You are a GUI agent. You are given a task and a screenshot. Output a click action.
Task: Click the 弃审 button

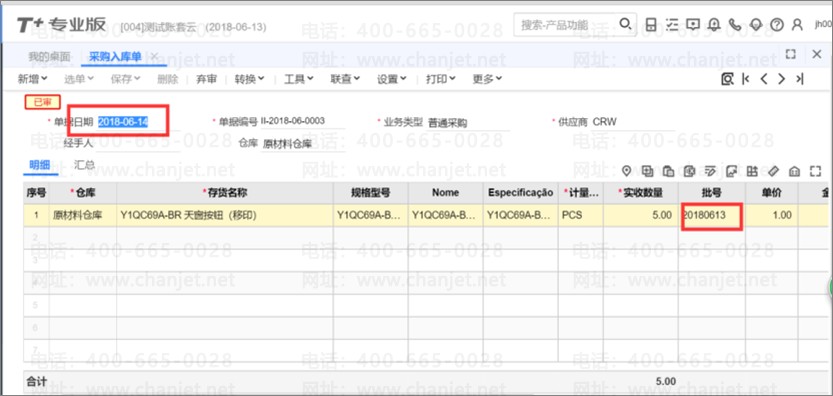(207, 79)
